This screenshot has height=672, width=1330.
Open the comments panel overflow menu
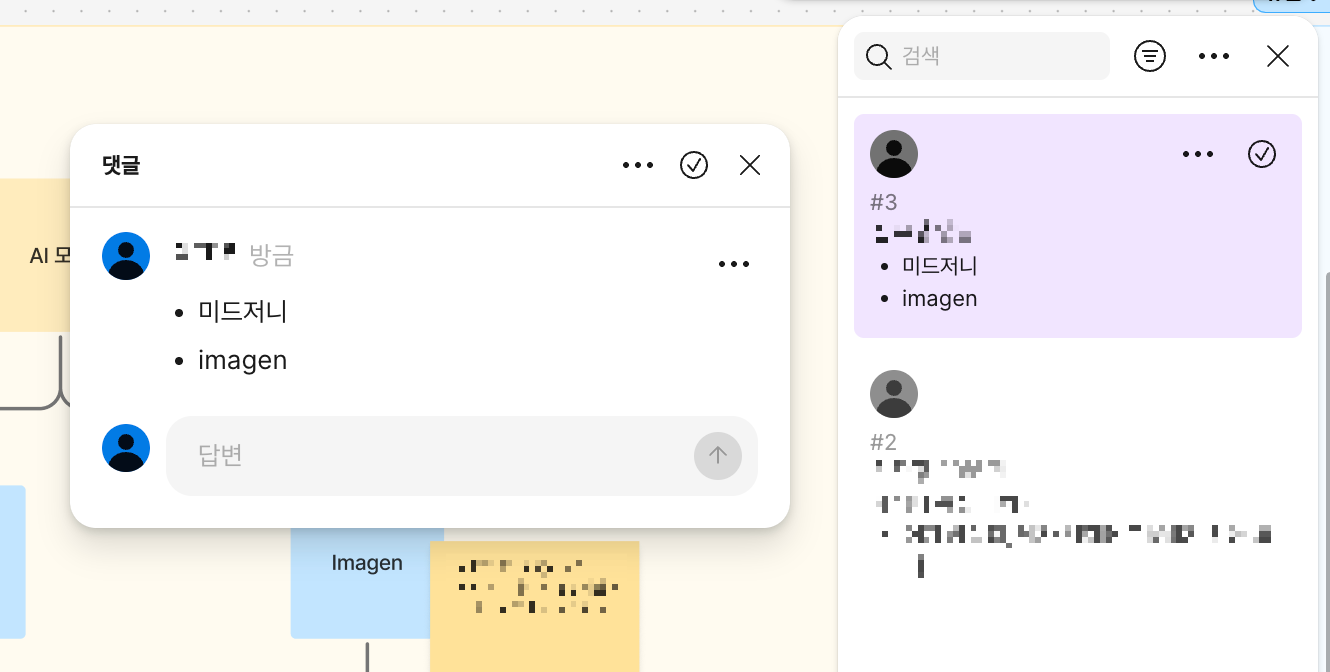coord(1213,56)
